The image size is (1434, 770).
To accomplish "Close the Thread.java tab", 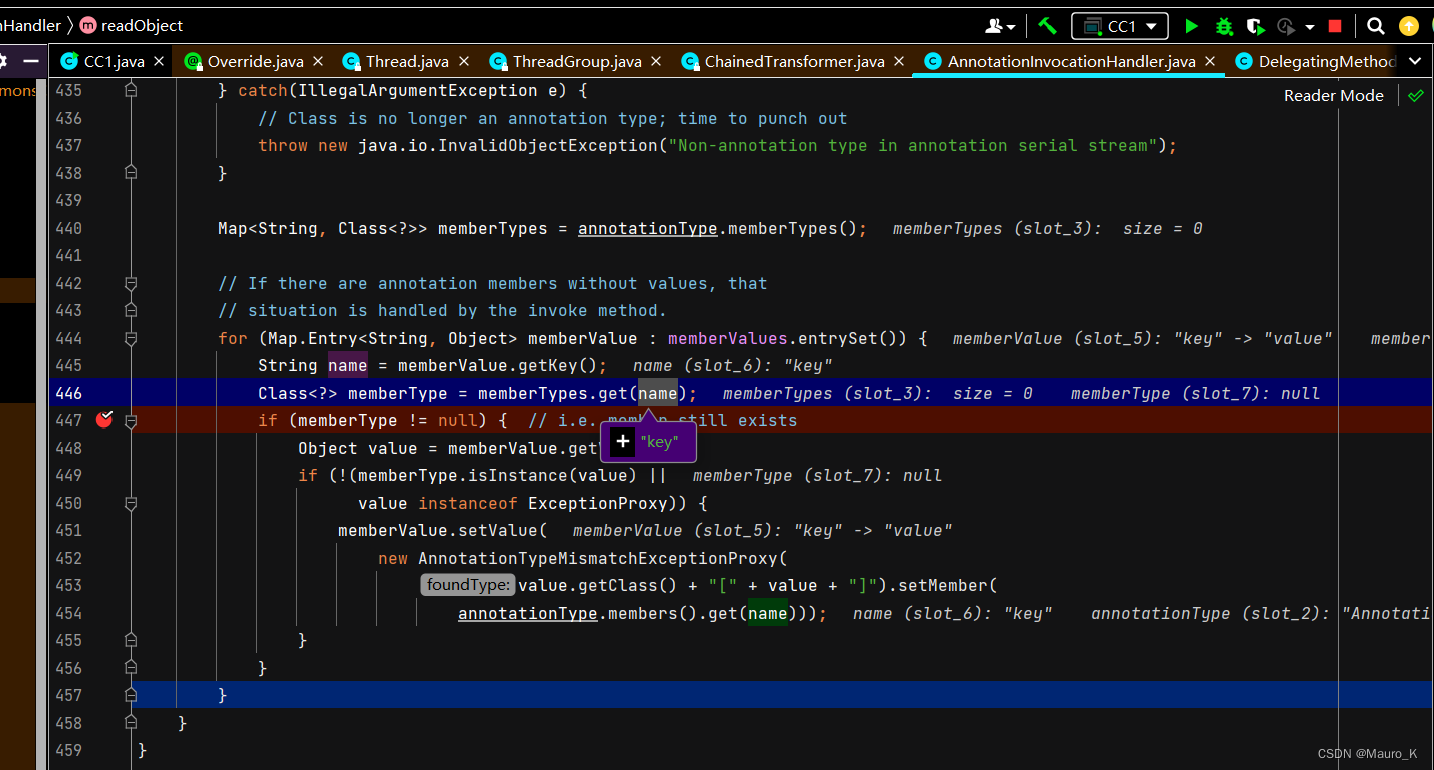I will pos(464,61).
